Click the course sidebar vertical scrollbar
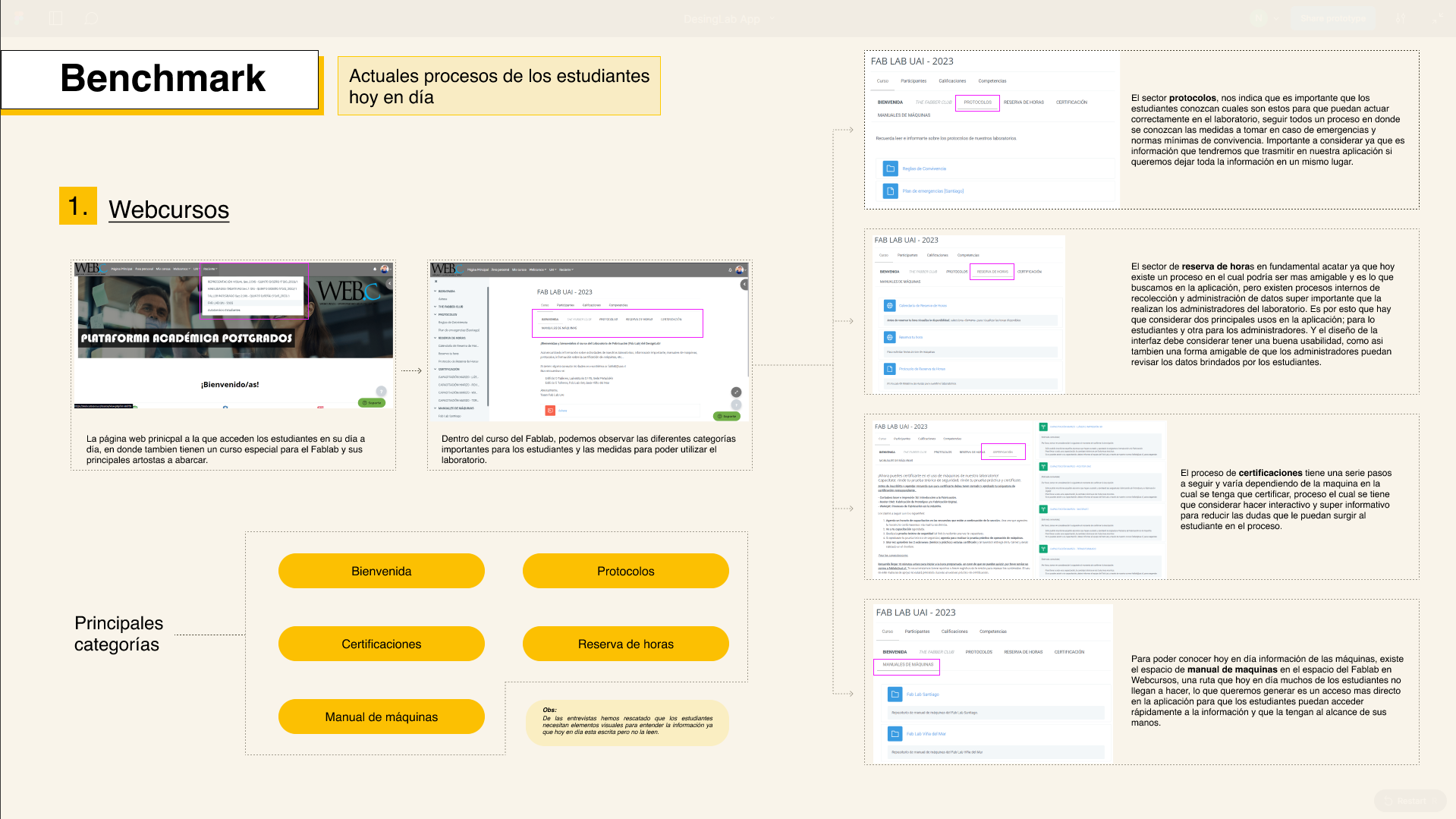Image resolution: width=1456 pixels, height=819 pixels. 488,345
